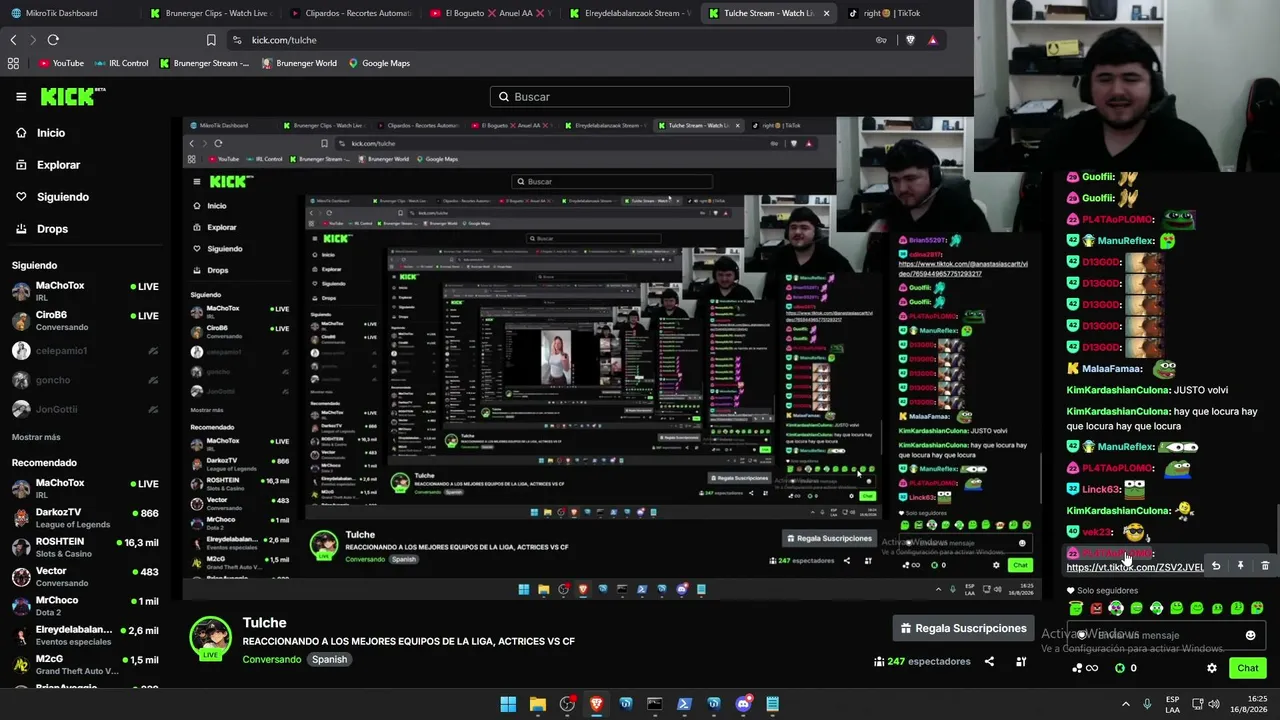
Task: Open ROSHTEIN recommended channel
Action: (85, 547)
